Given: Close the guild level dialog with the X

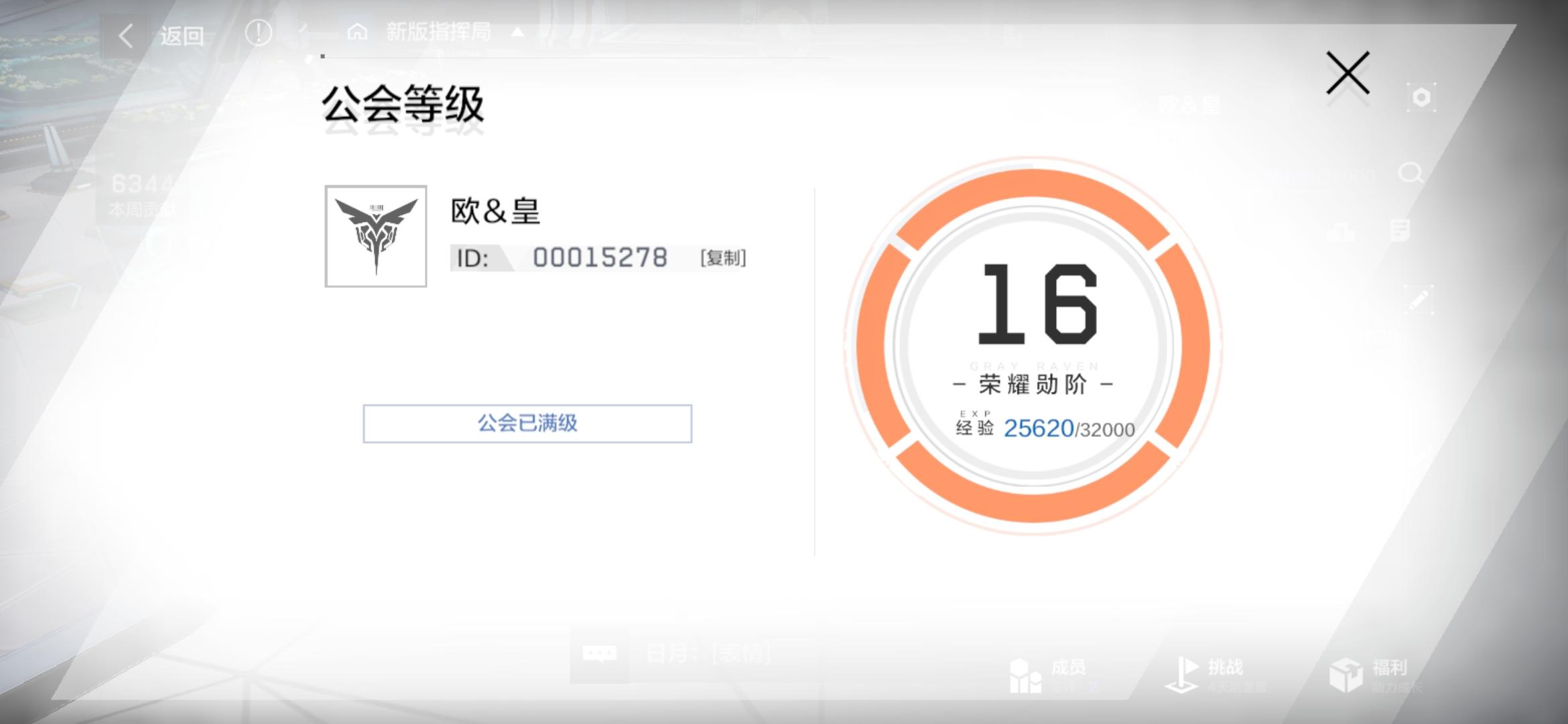Looking at the screenshot, I should (x=1348, y=73).
